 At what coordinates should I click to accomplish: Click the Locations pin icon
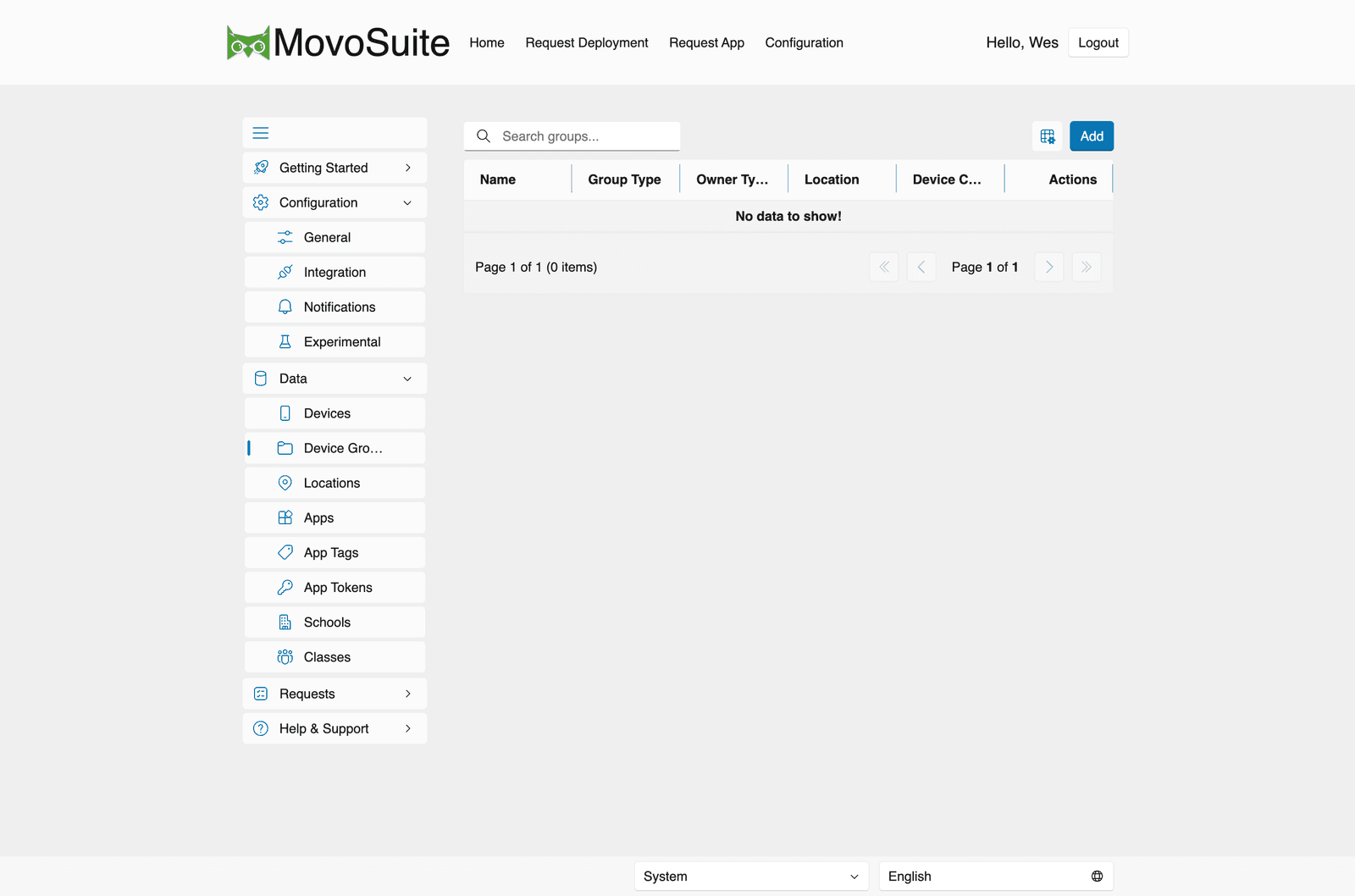point(285,483)
